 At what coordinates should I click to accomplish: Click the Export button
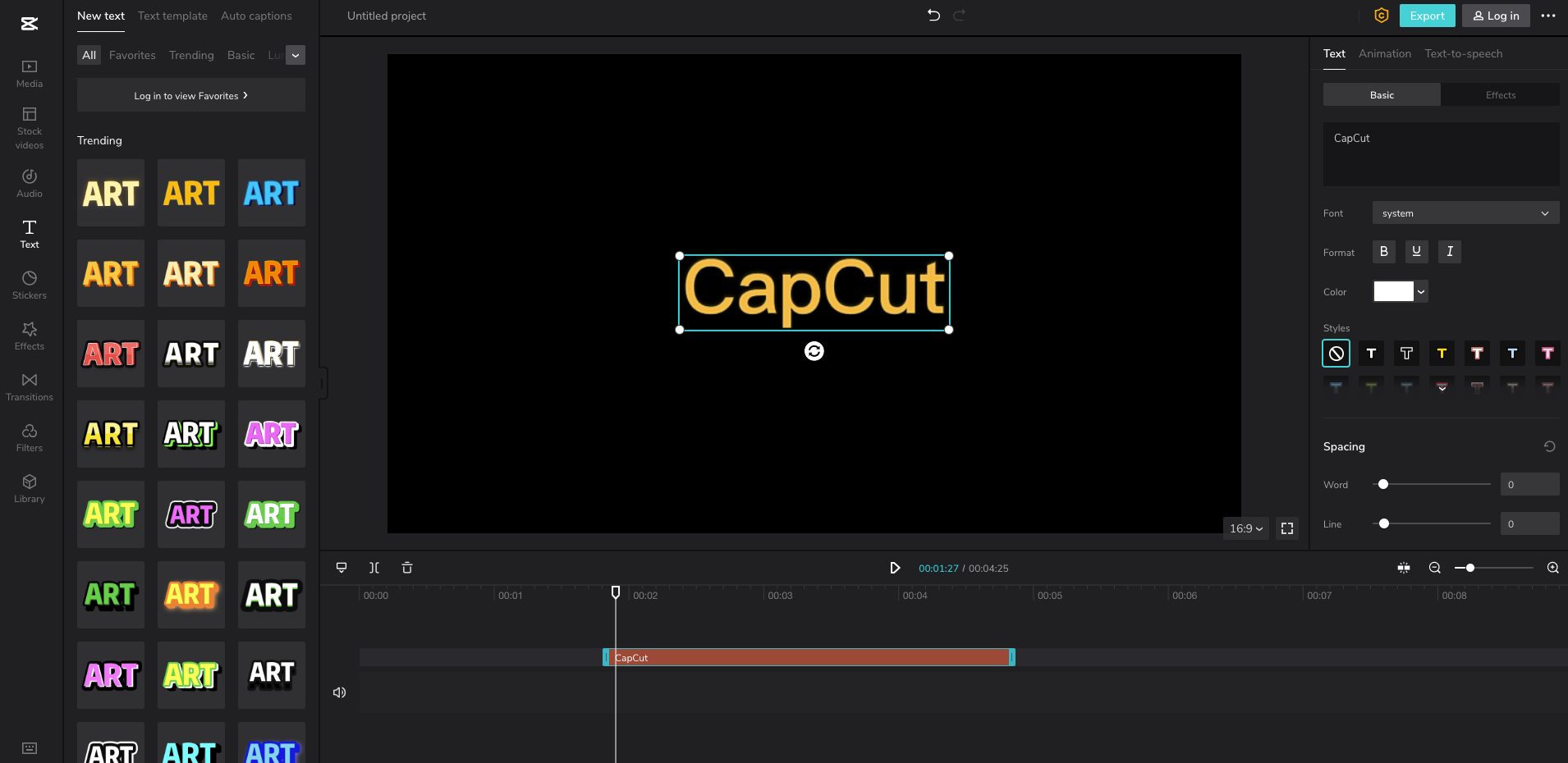click(x=1426, y=15)
